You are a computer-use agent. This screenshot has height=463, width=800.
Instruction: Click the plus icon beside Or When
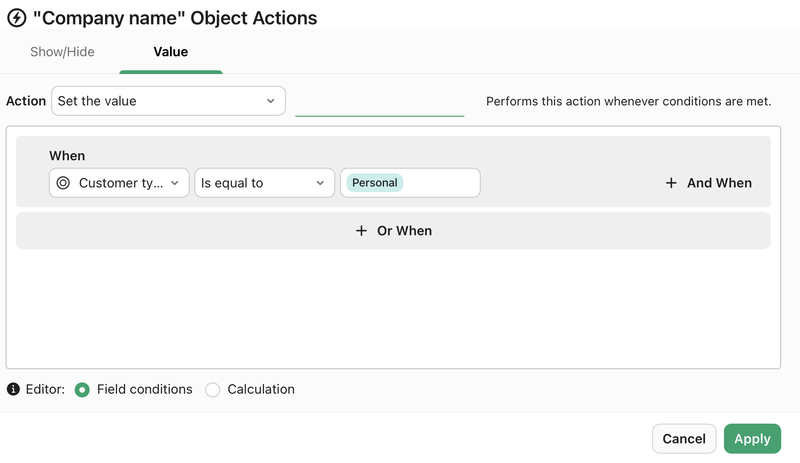[x=361, y=231]
